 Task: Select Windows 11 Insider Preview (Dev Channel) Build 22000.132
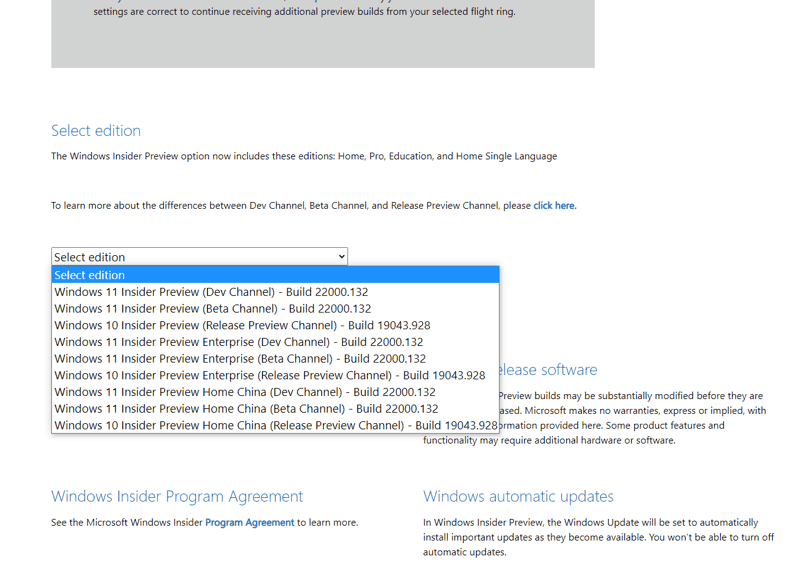pos(275,291)
